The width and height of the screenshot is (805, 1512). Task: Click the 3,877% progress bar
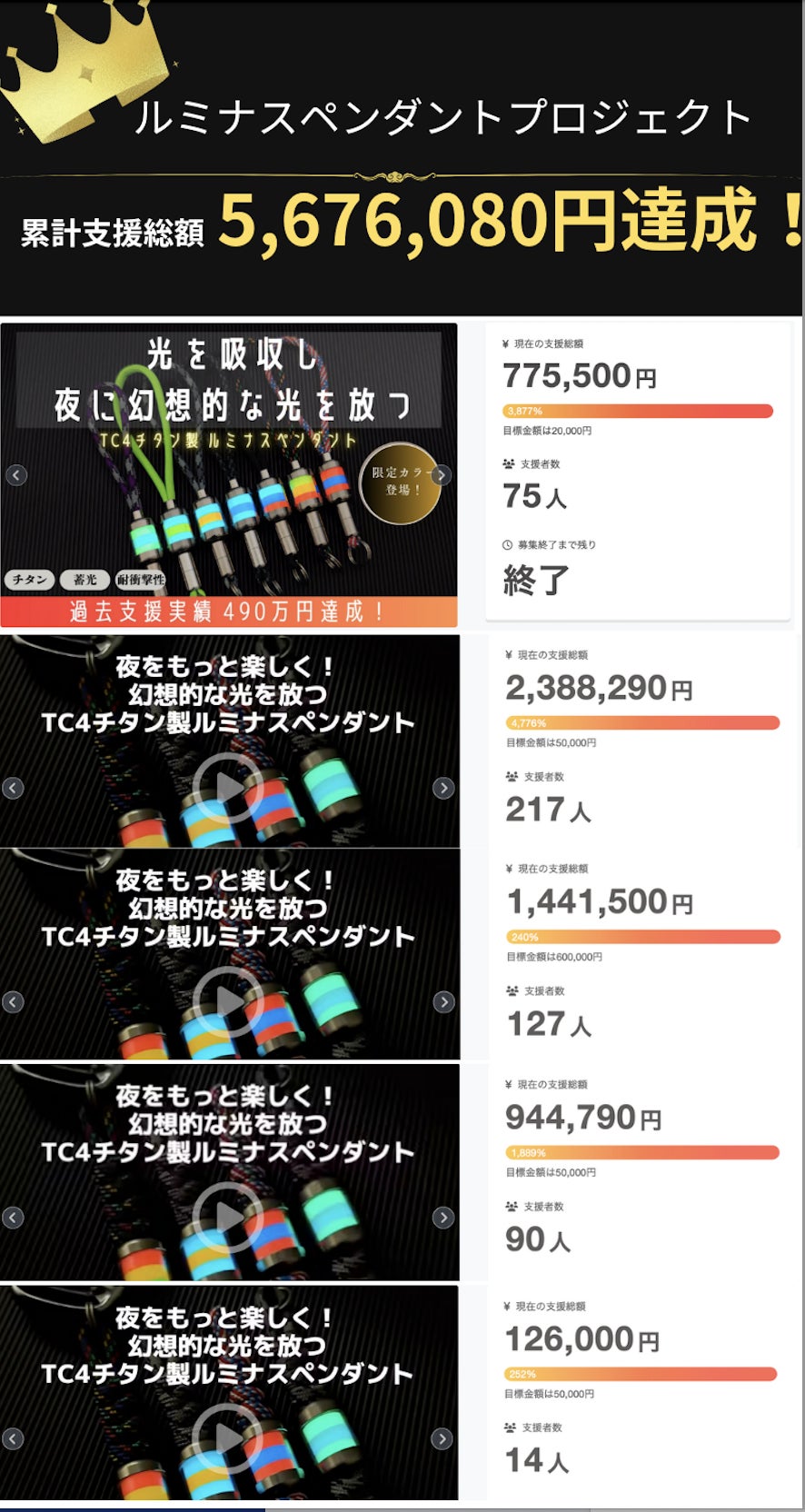(x=637, y=412)
